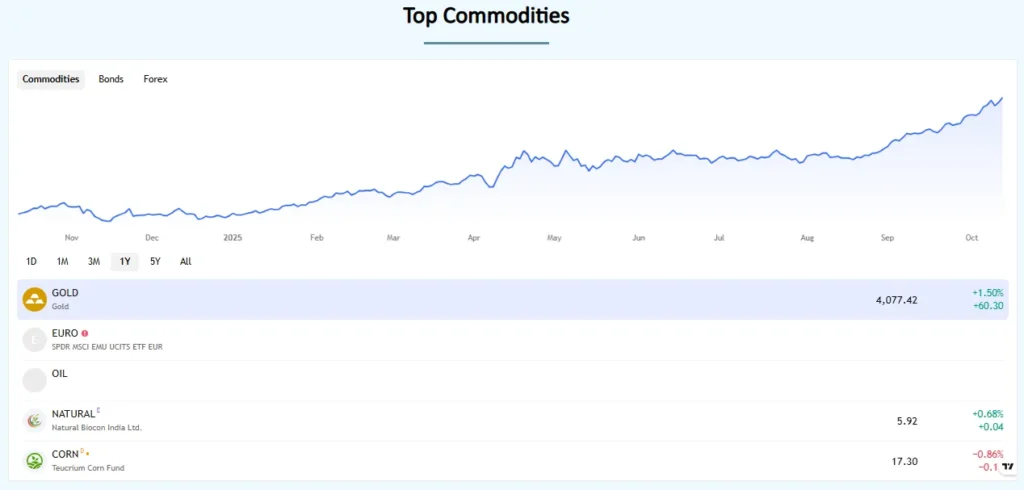Click the TradingView logo in corner
Image resolution: width=1024 pixels, height=490 pixels.
[x=1007, y=468]
